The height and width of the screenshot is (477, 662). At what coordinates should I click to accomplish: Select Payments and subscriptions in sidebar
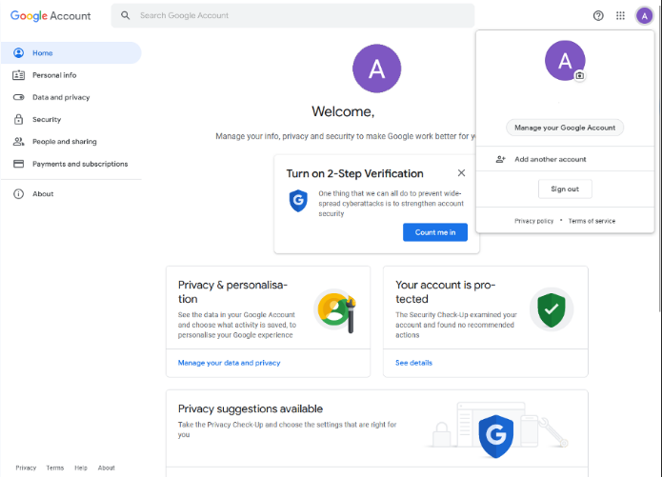[80, 164]
